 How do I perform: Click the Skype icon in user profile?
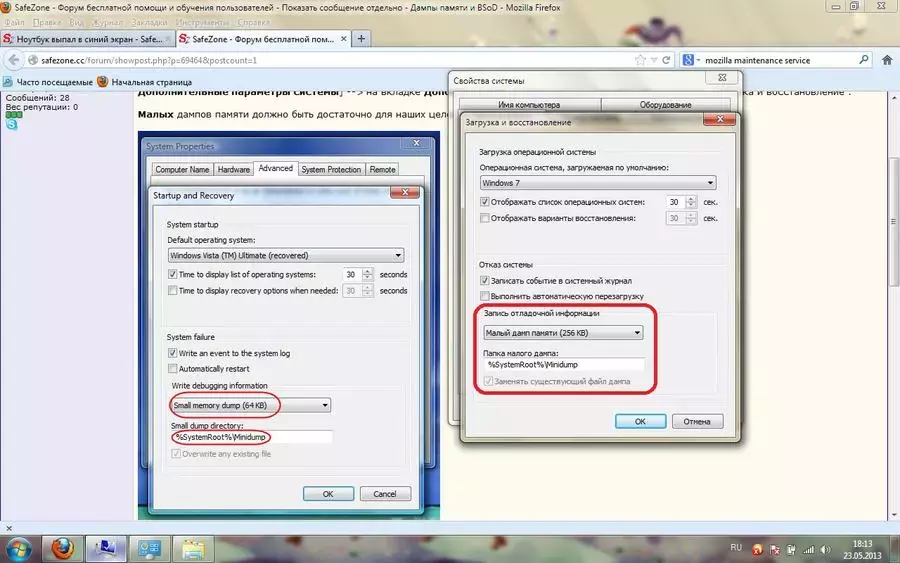tap(11, 124)
